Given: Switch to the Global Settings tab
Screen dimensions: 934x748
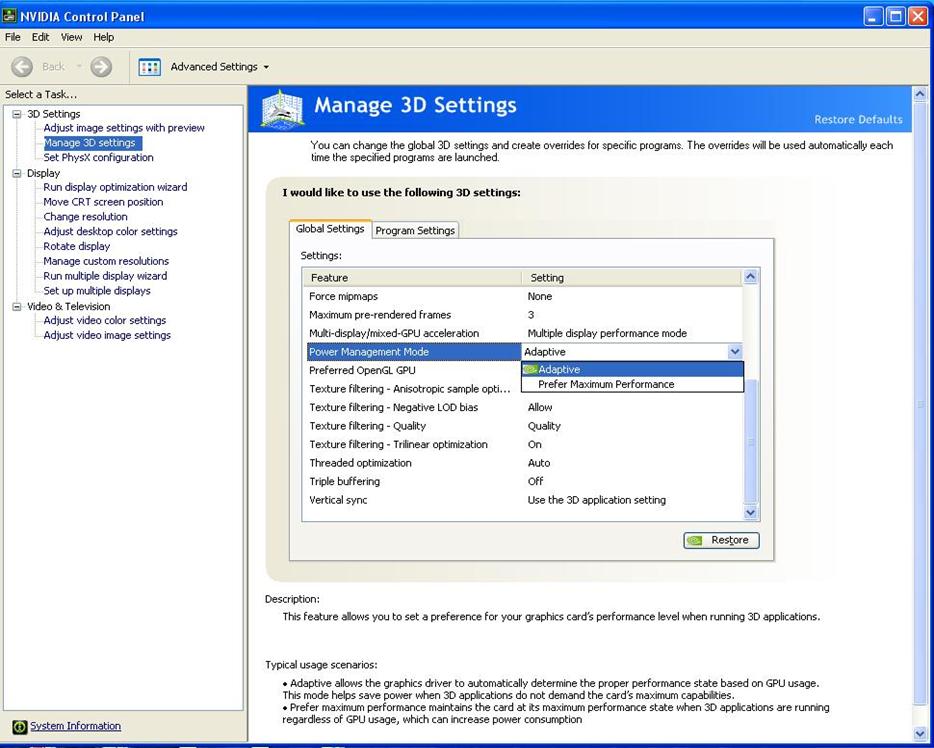Looking at the screenshot, I should [330, 229].
